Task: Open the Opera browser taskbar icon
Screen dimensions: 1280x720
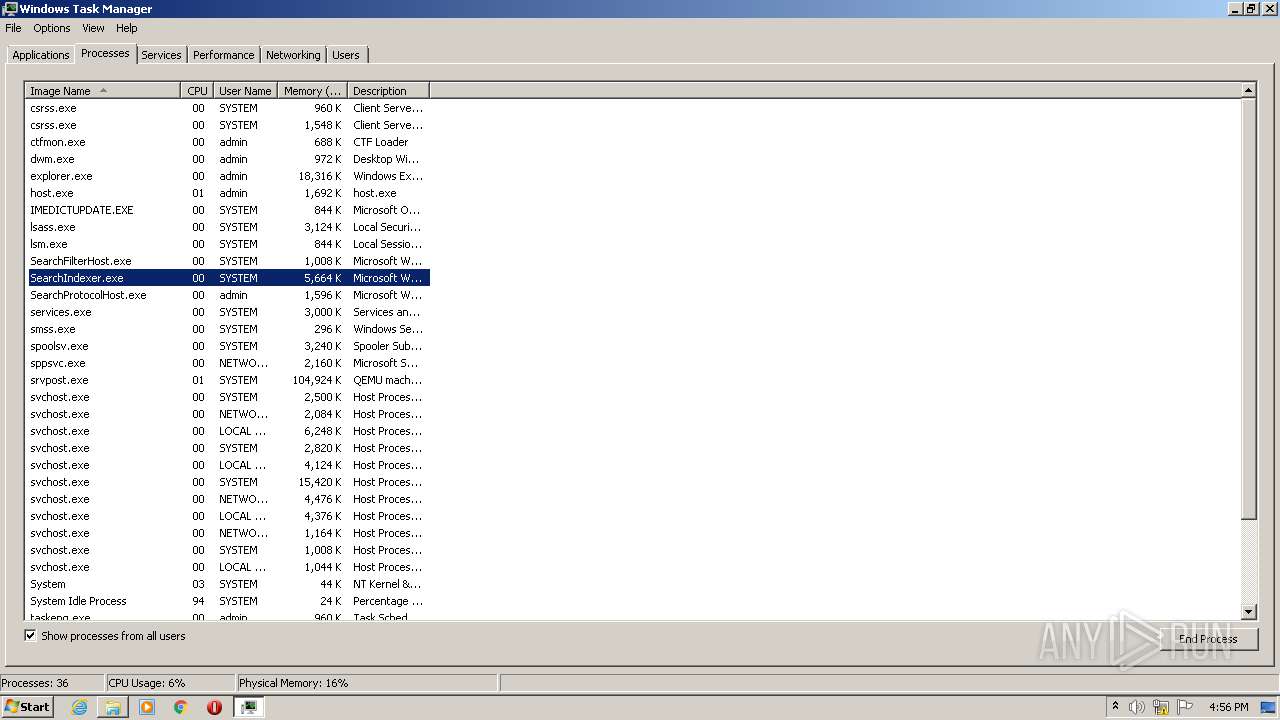Action: pos(214,707)
